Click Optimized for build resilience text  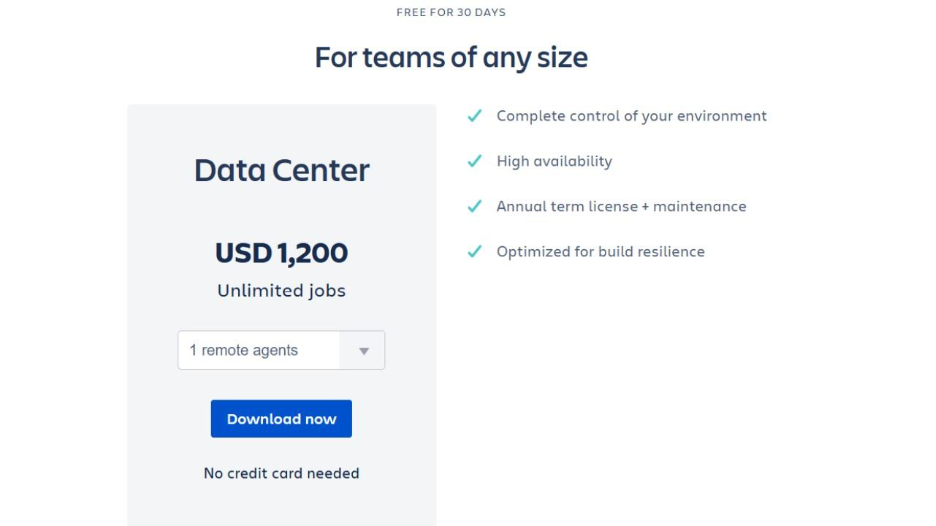pos(600,252)
